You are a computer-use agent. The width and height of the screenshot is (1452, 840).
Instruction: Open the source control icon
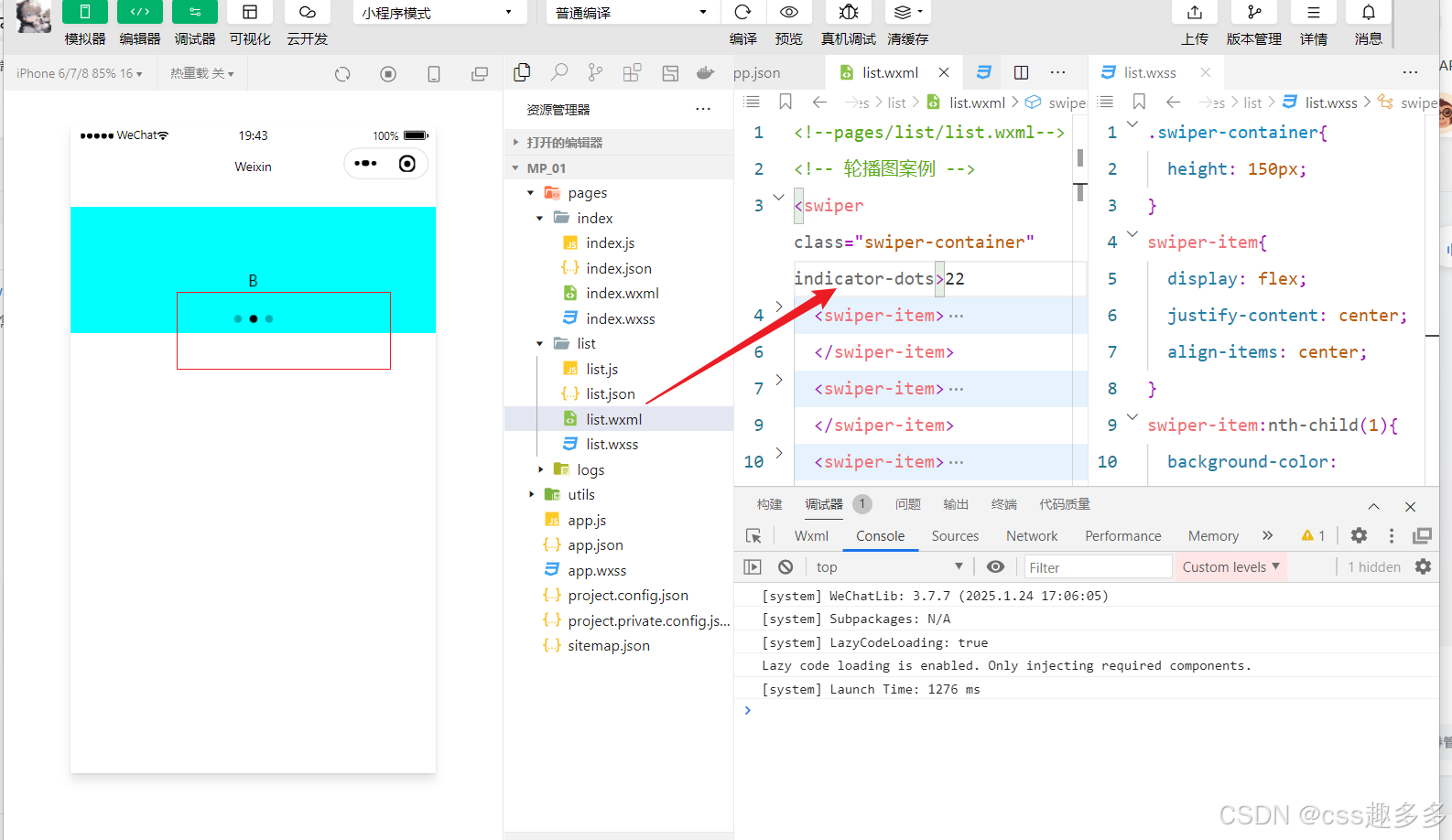click(x=596, y=73)
